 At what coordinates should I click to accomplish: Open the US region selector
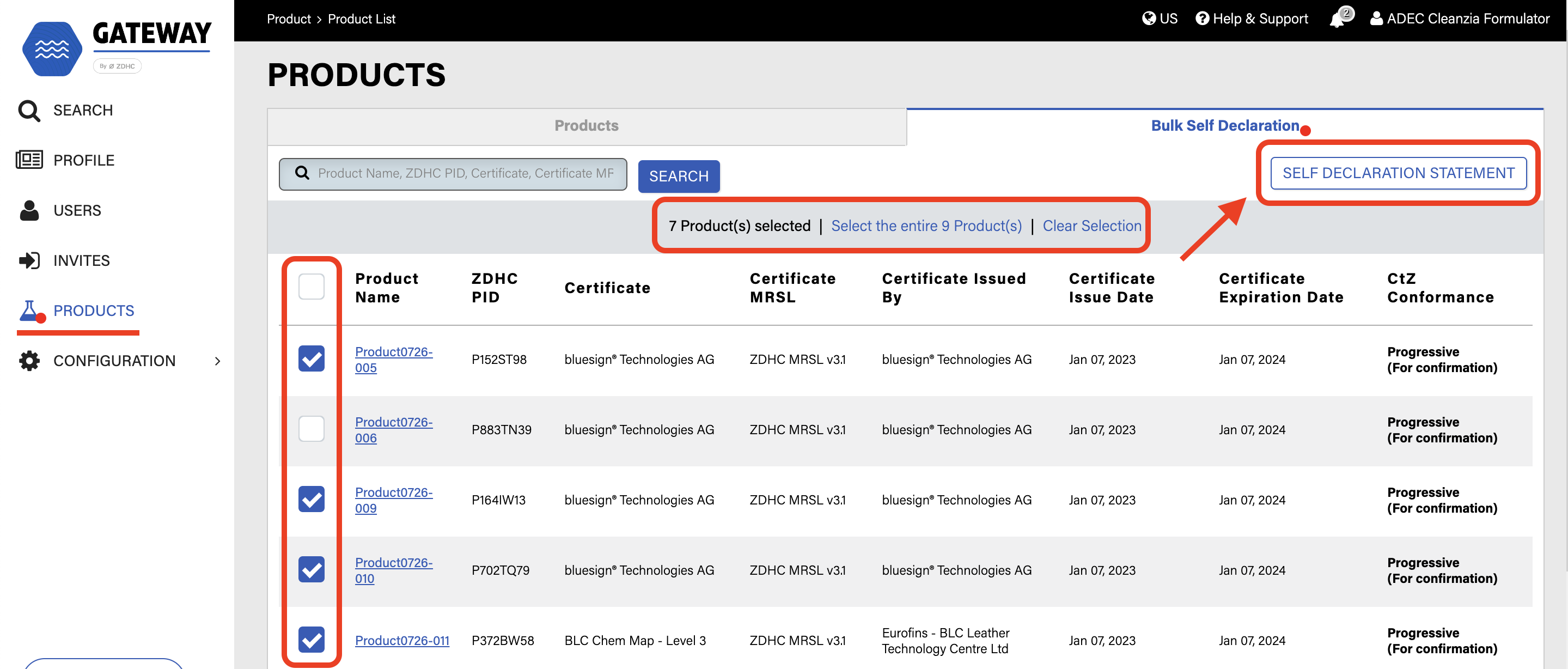tap(1160, 19)
